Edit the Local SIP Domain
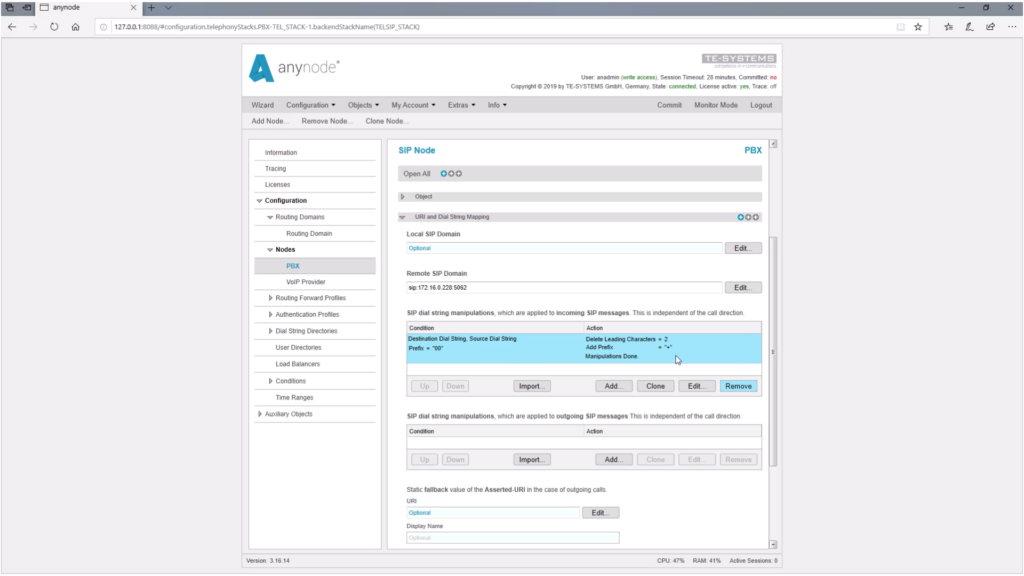 743,248
